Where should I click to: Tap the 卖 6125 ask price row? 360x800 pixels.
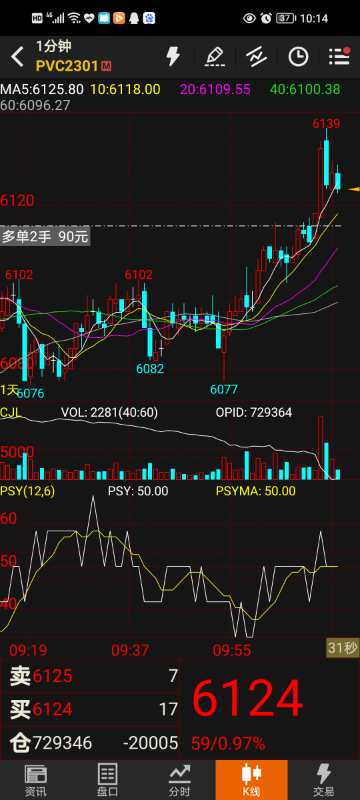point(90,677)
